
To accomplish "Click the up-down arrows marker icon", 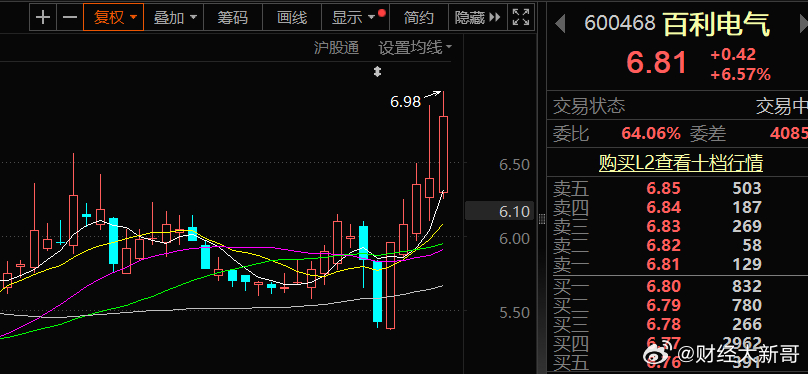I will tap(377, 72).
